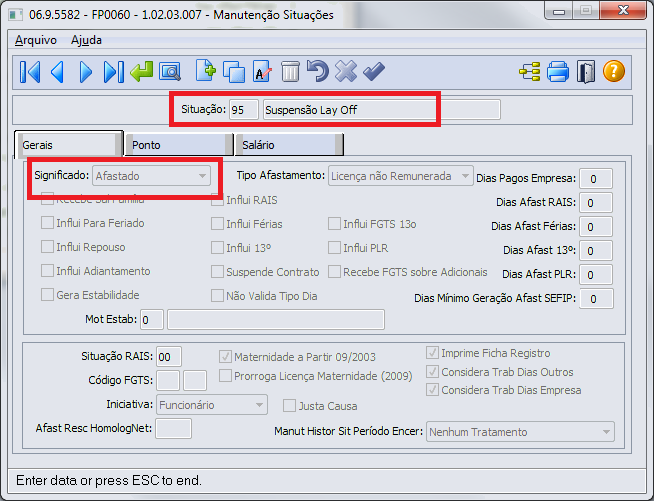Toggle Influi Adiantamento checkbox

click(x=47, y=271)
